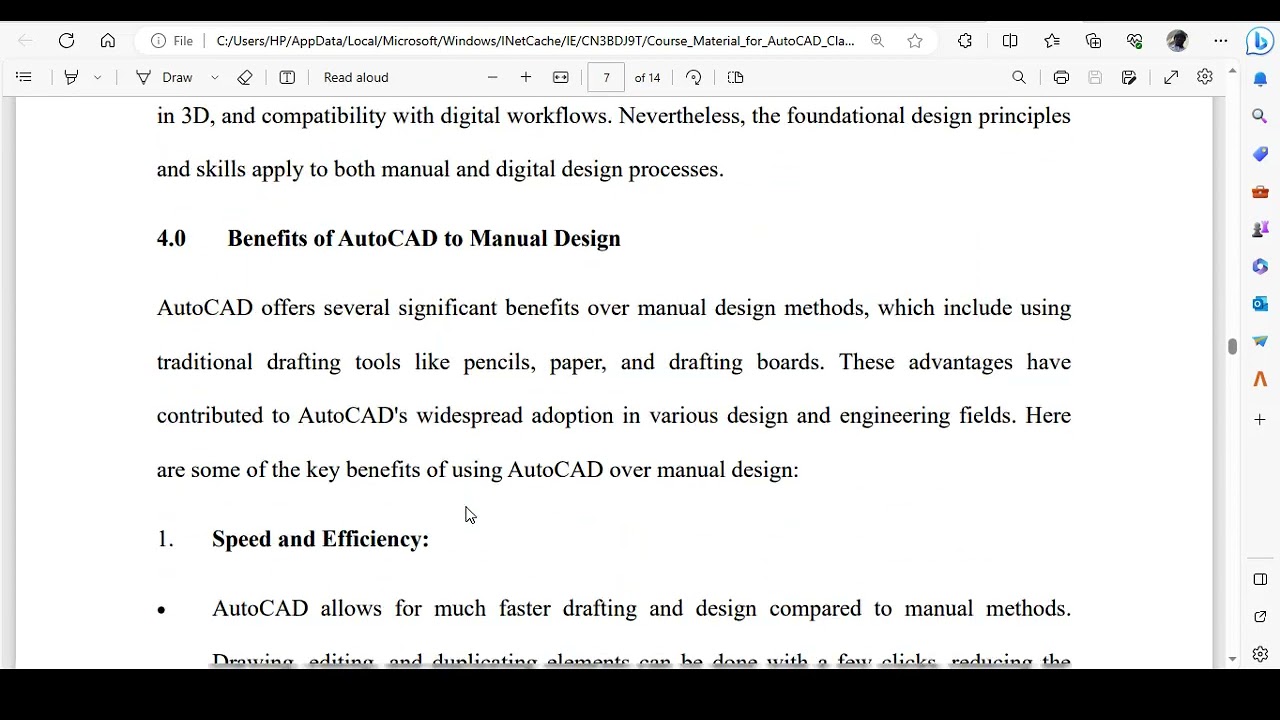Click the back navigation arrow
Viewport: 1280px width, 720px height.
pos(25,41)
